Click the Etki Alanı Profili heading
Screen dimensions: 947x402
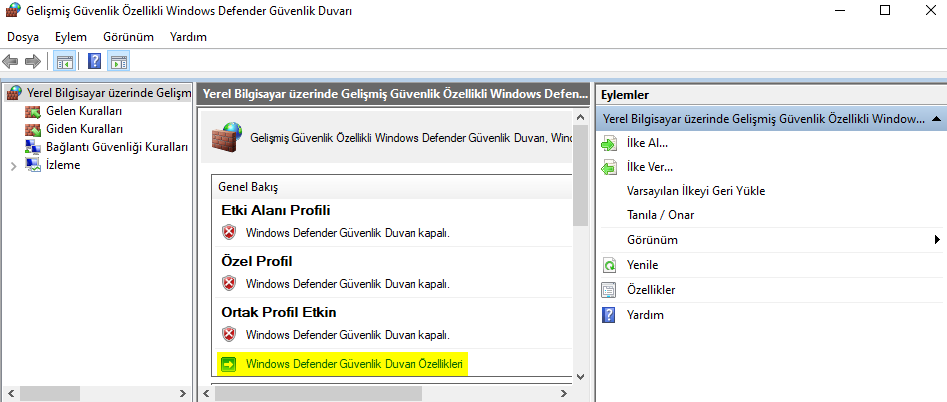(275, 210)
